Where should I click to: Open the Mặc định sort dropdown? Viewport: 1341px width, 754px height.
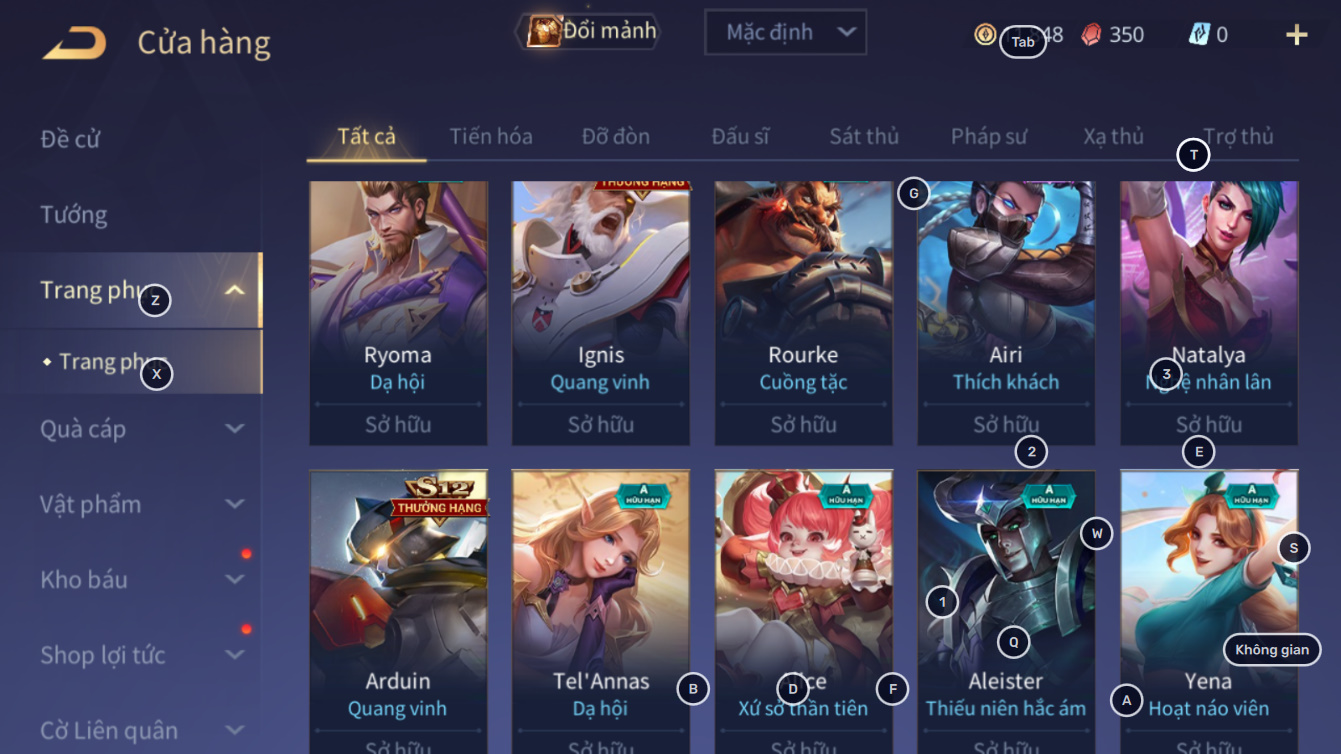click(785, 33)
